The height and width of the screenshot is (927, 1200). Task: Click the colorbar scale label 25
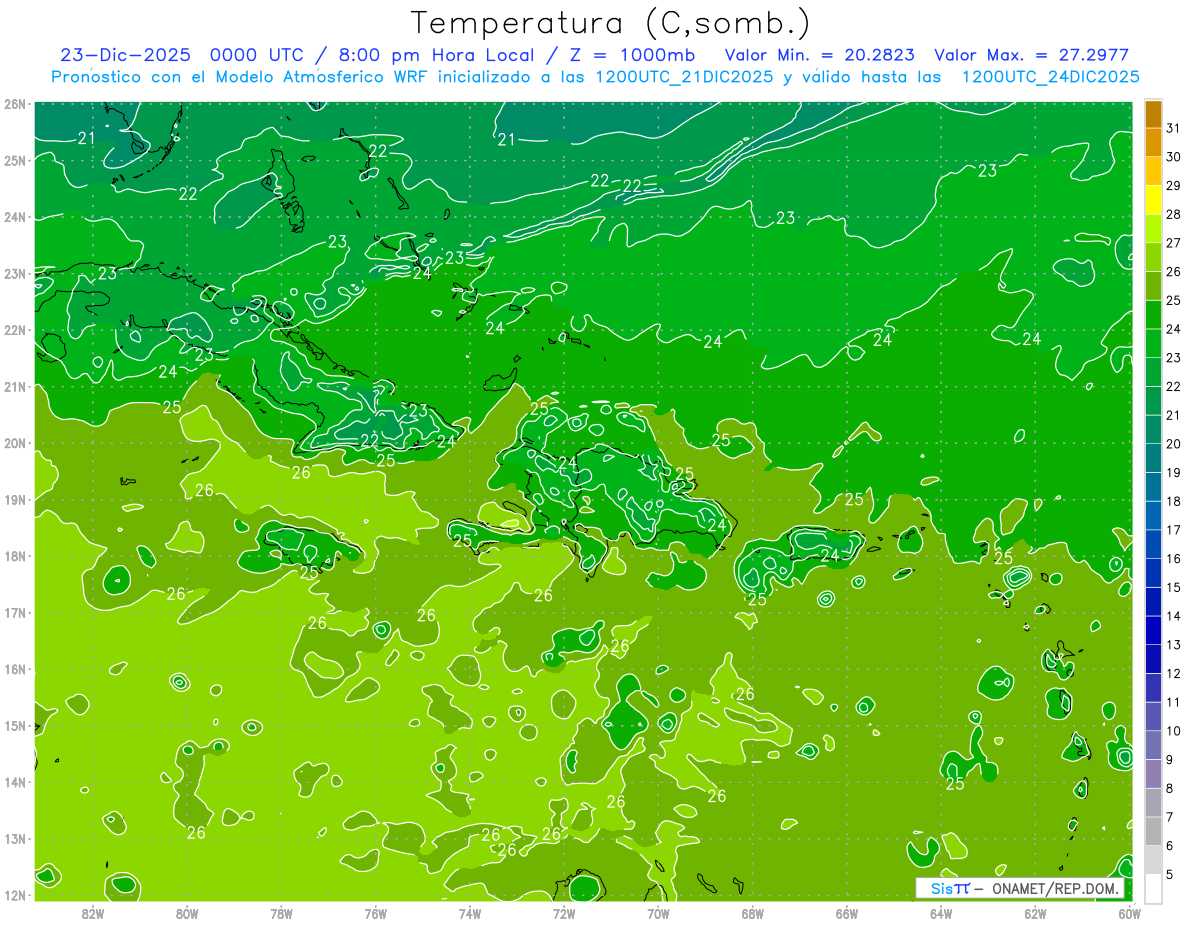click(1174, 300)
